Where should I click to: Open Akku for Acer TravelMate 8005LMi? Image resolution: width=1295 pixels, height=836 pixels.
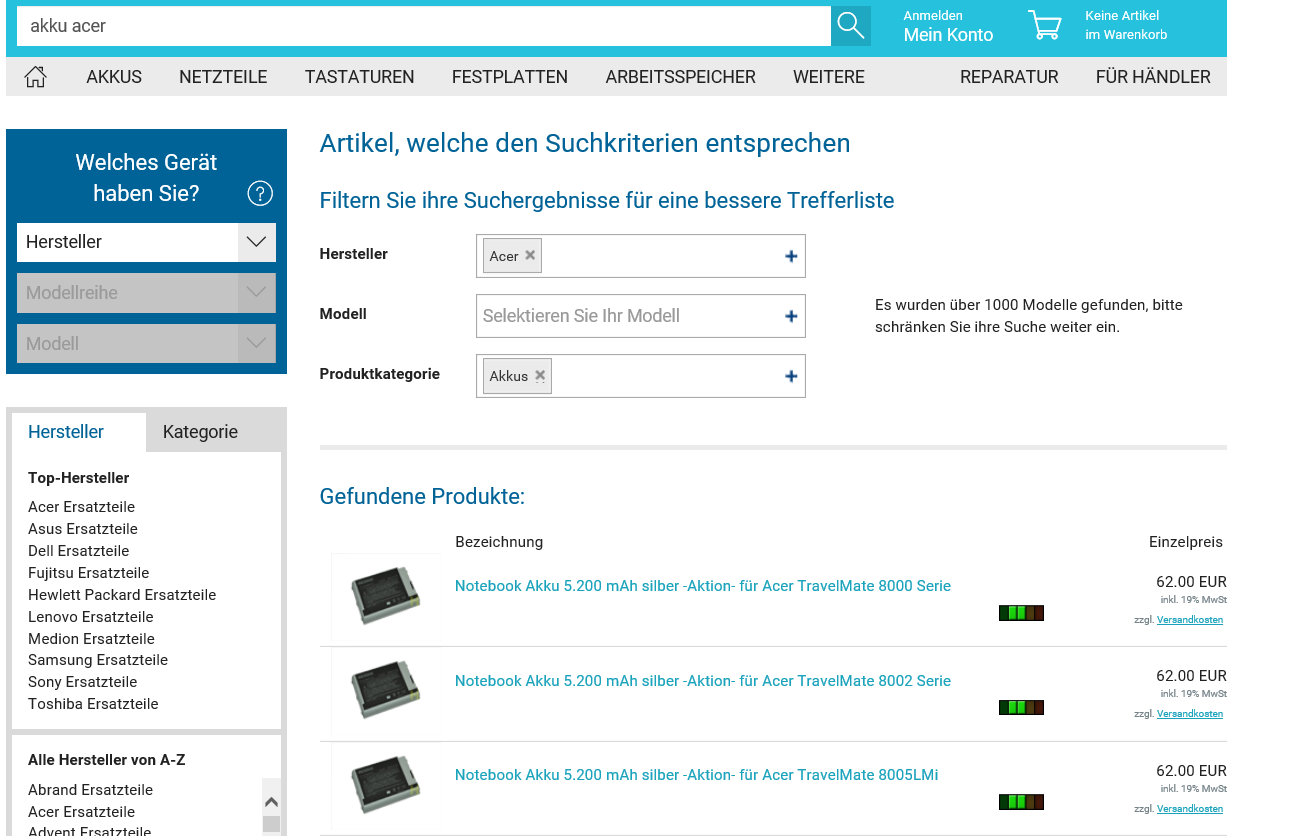click(697, 775)
